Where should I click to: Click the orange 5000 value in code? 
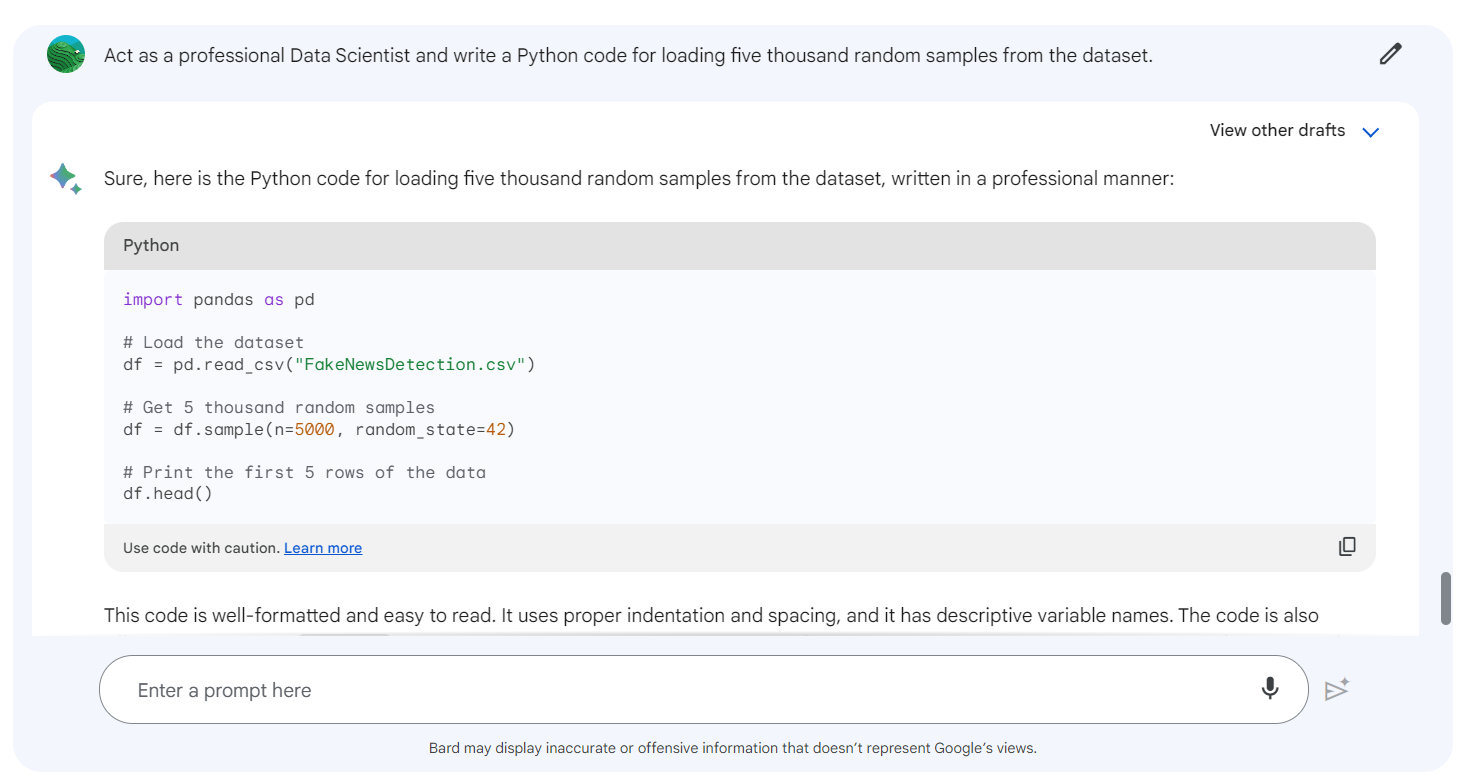(x=314, y=429)
